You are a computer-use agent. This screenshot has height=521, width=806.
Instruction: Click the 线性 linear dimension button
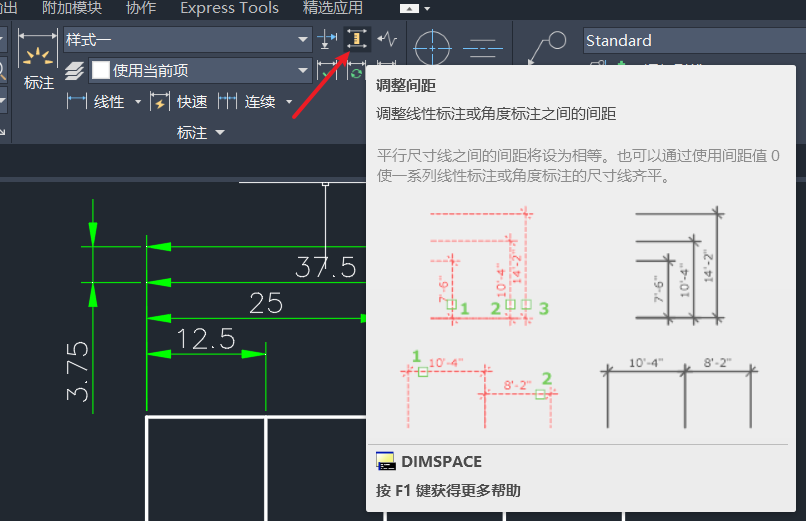(x=96, y=102)
